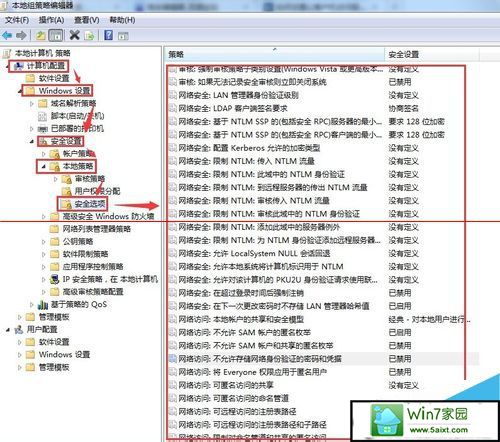Image resolution: width=500 pixels, height=442 pixels.
Task: Click the Back arrow toolbar icon
Action: point(7,35)
